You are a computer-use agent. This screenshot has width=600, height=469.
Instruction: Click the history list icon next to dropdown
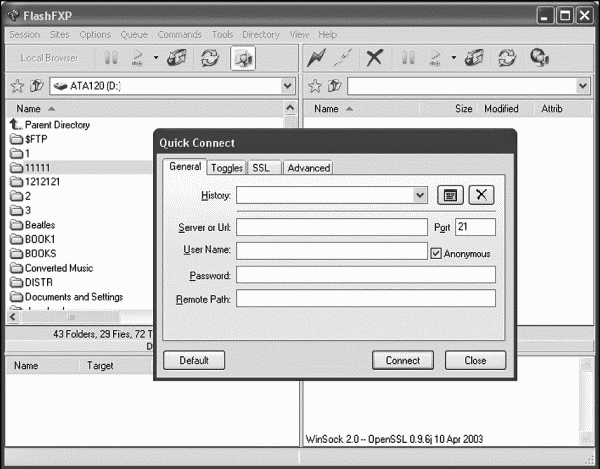[451, 195]
